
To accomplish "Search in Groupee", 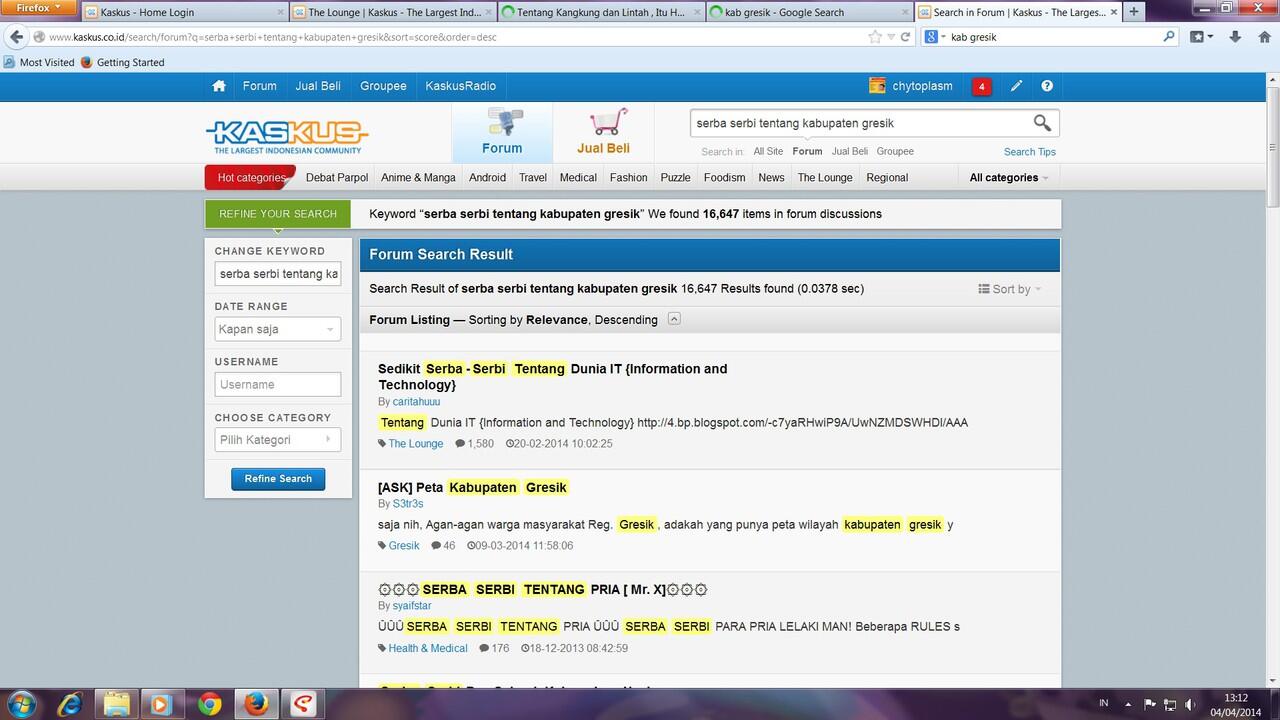I will point(895,152).
